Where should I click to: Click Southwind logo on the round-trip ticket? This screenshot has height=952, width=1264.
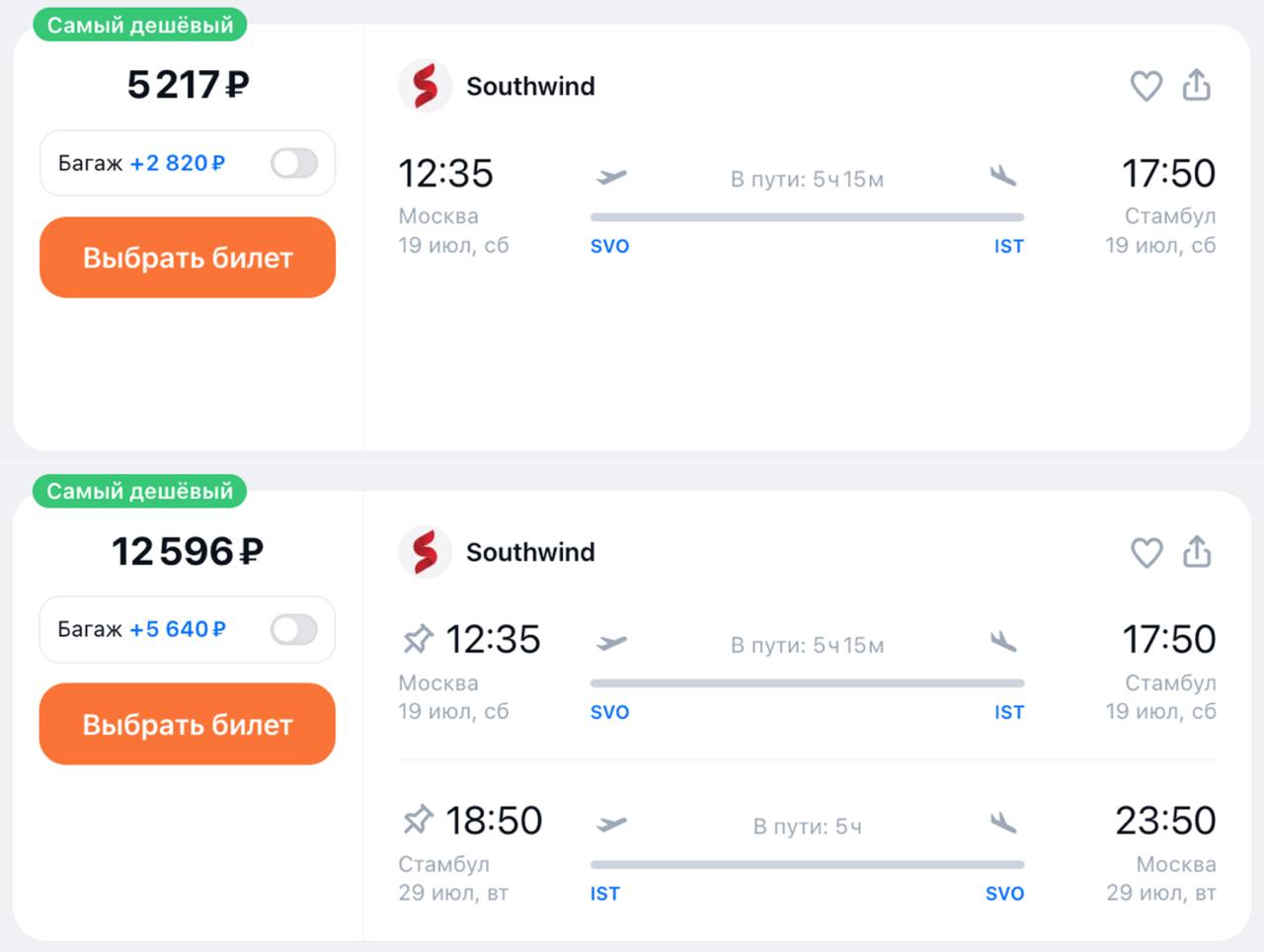click(426, 552)
